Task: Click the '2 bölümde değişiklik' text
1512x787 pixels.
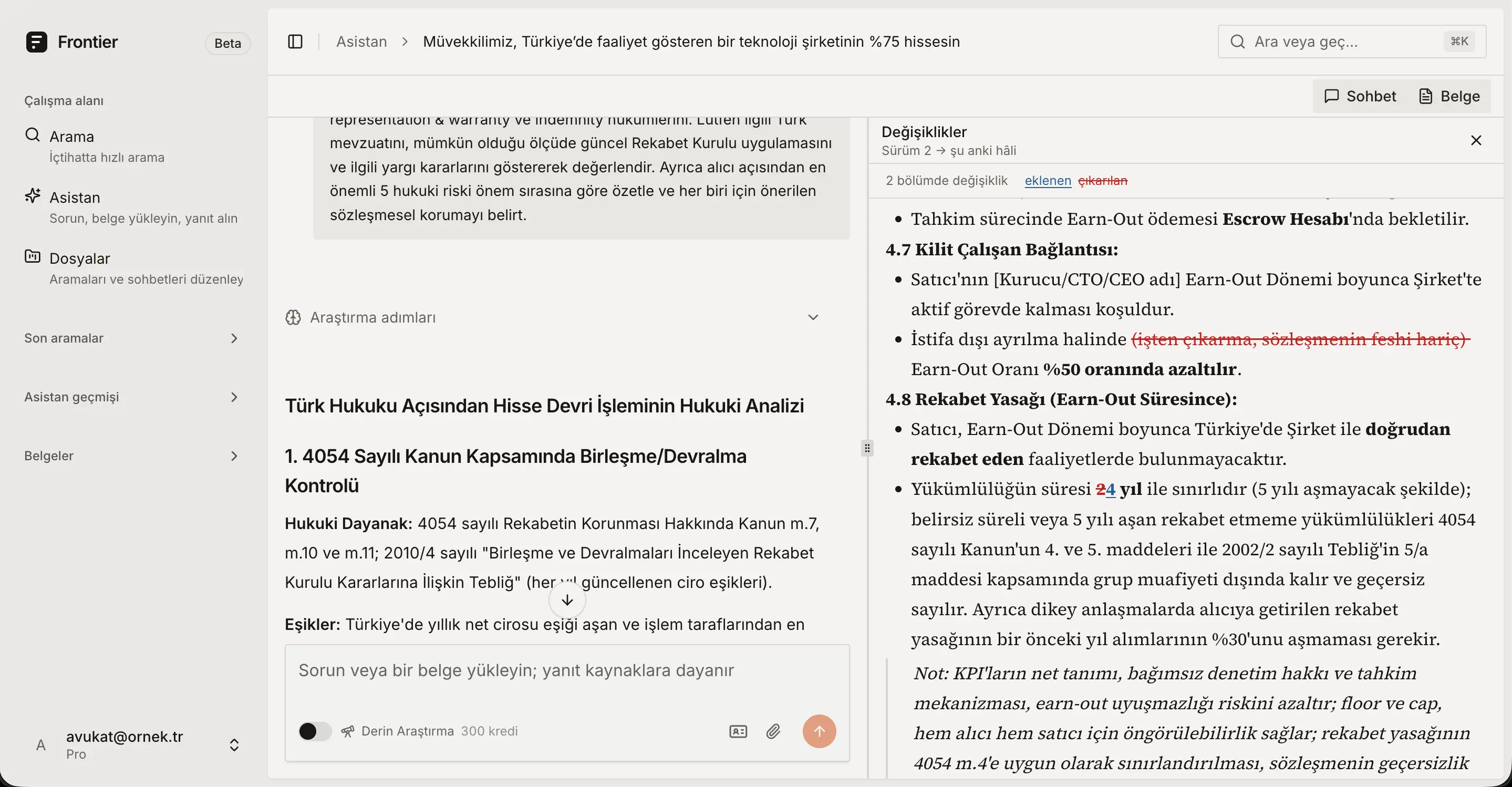Action: pyautogui.click(x=947, y=181)
